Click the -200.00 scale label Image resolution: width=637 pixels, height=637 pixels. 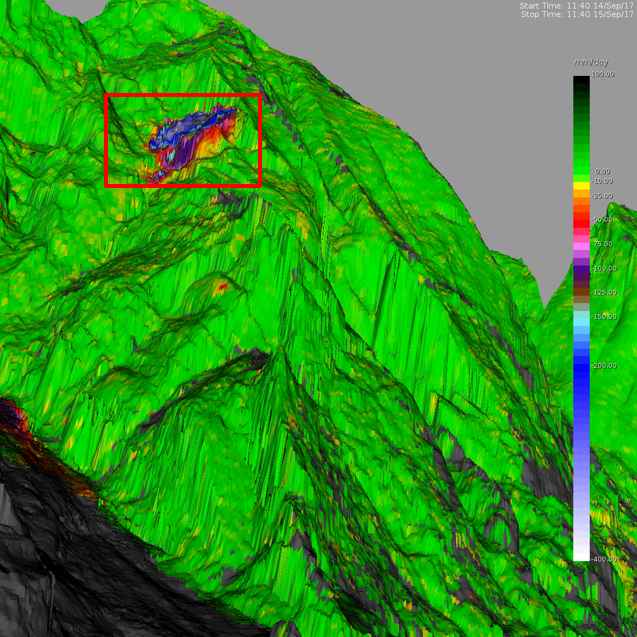[604, 366]
